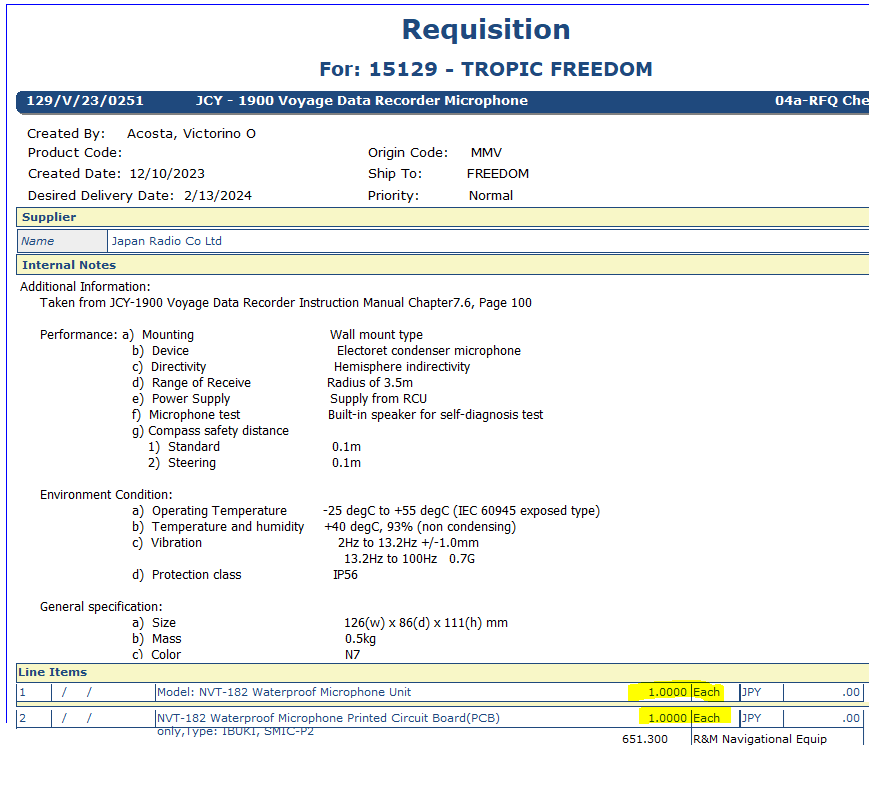Select highlighted Each unit on line 1

point(706,692)
